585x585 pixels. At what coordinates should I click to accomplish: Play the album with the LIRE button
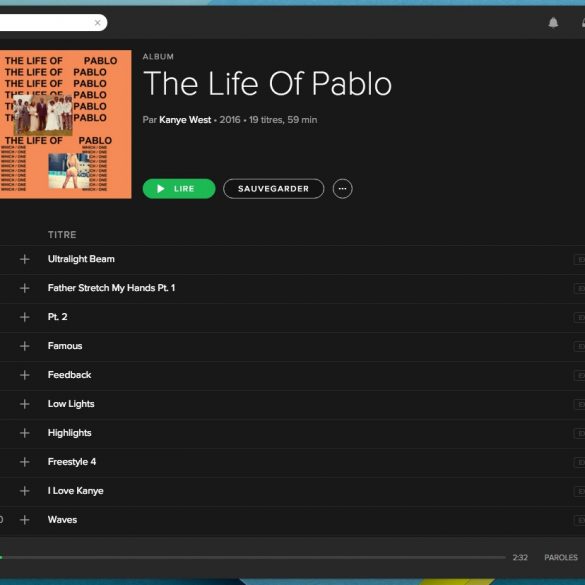pos(179,189)
